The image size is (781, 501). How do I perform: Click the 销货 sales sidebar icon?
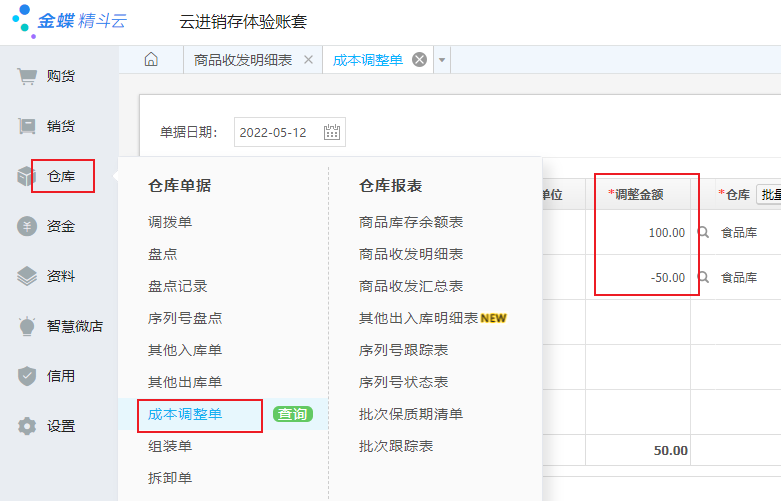(x=27, y=126)
